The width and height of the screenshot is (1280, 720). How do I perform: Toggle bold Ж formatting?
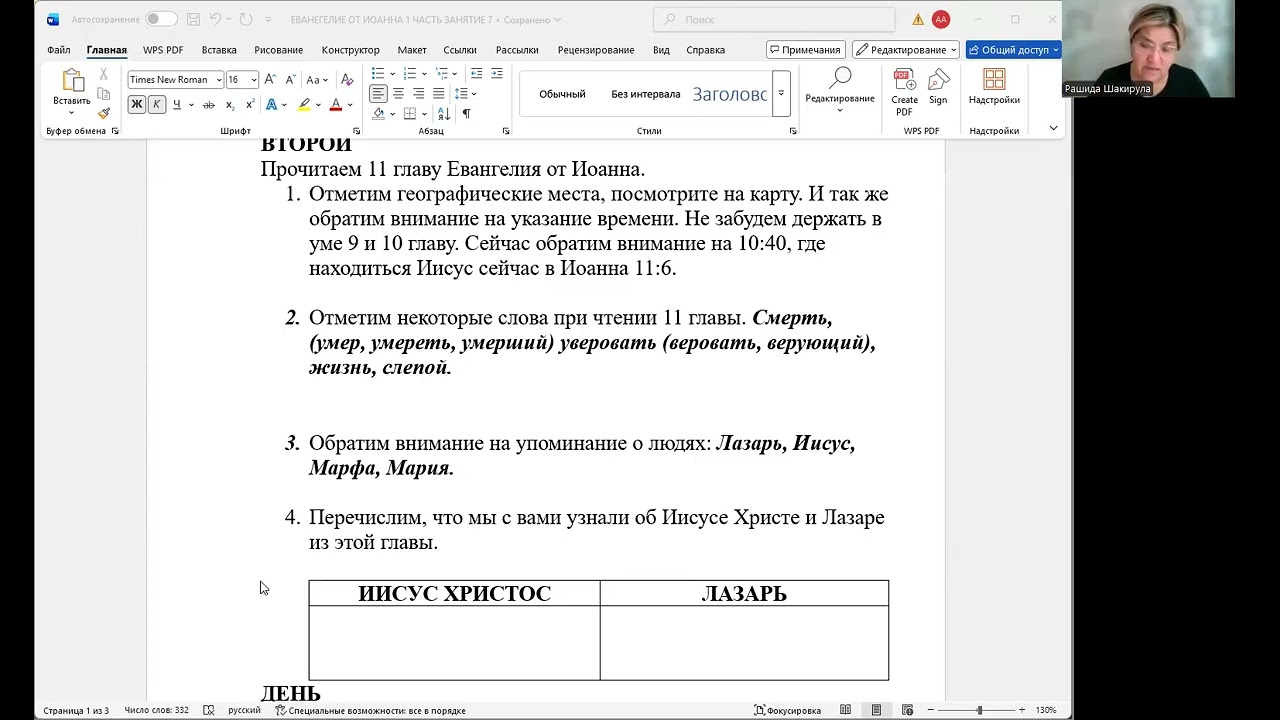137,105
